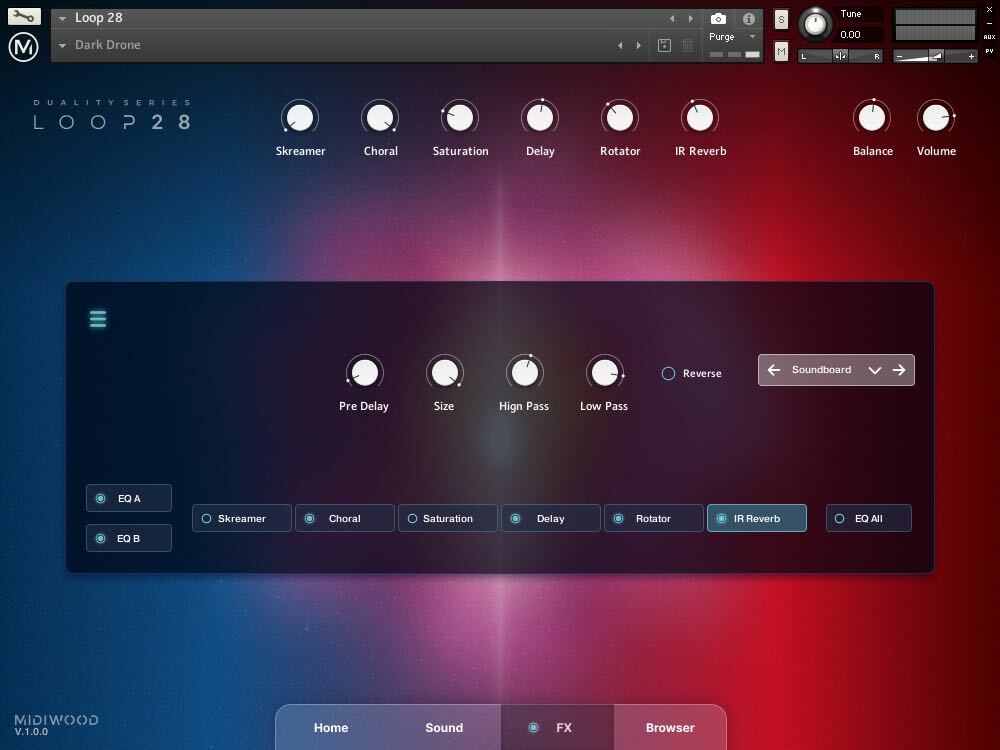The height and width of the screenshot is (750, 1000).
Task: Open the instrument info icon
Action: pyautogui.click(x=749, y=18)
